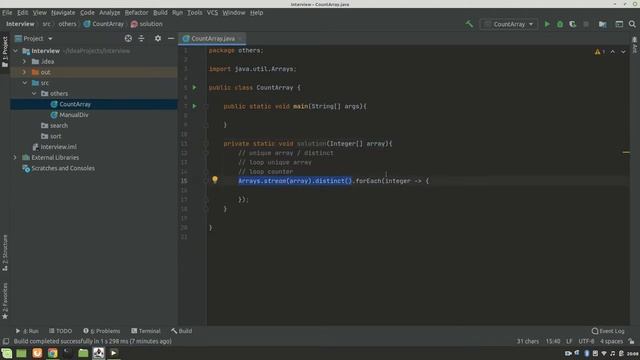Viewport: 640px width, 360px height.
Task: Expand the out folder
Action: click(x=24, y=72)
